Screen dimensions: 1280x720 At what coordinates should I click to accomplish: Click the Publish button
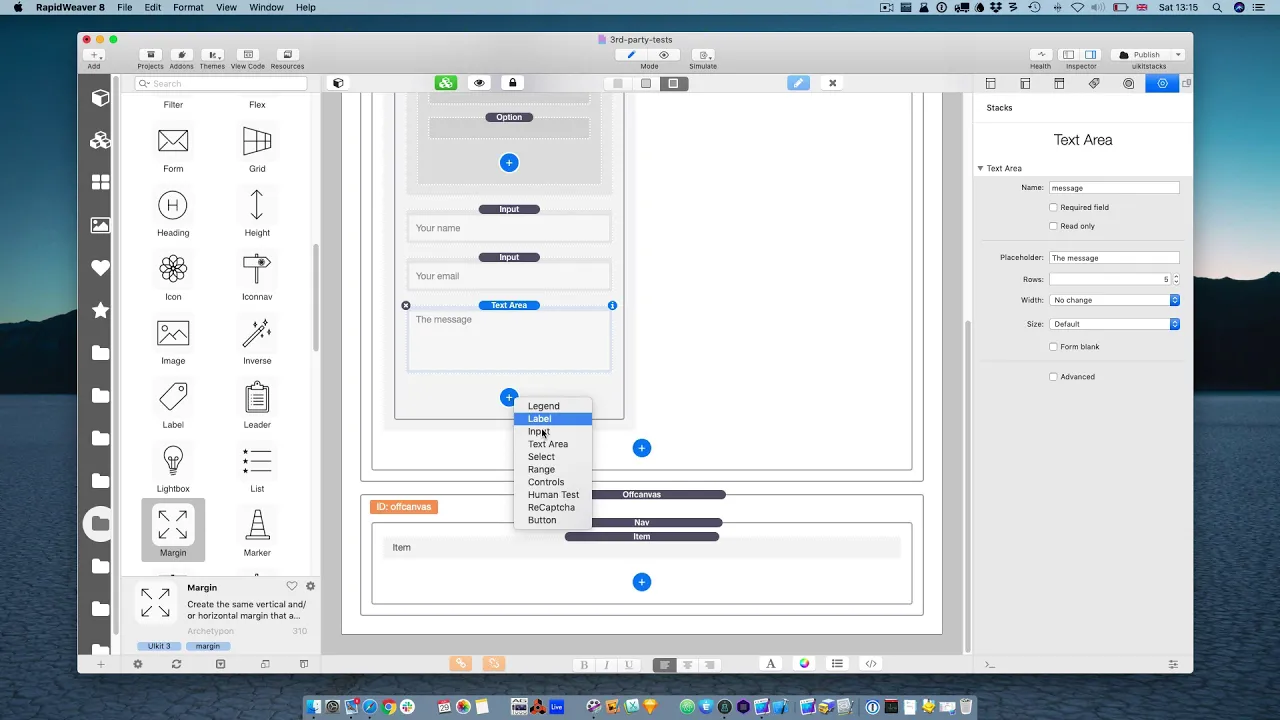(1140, 55)
